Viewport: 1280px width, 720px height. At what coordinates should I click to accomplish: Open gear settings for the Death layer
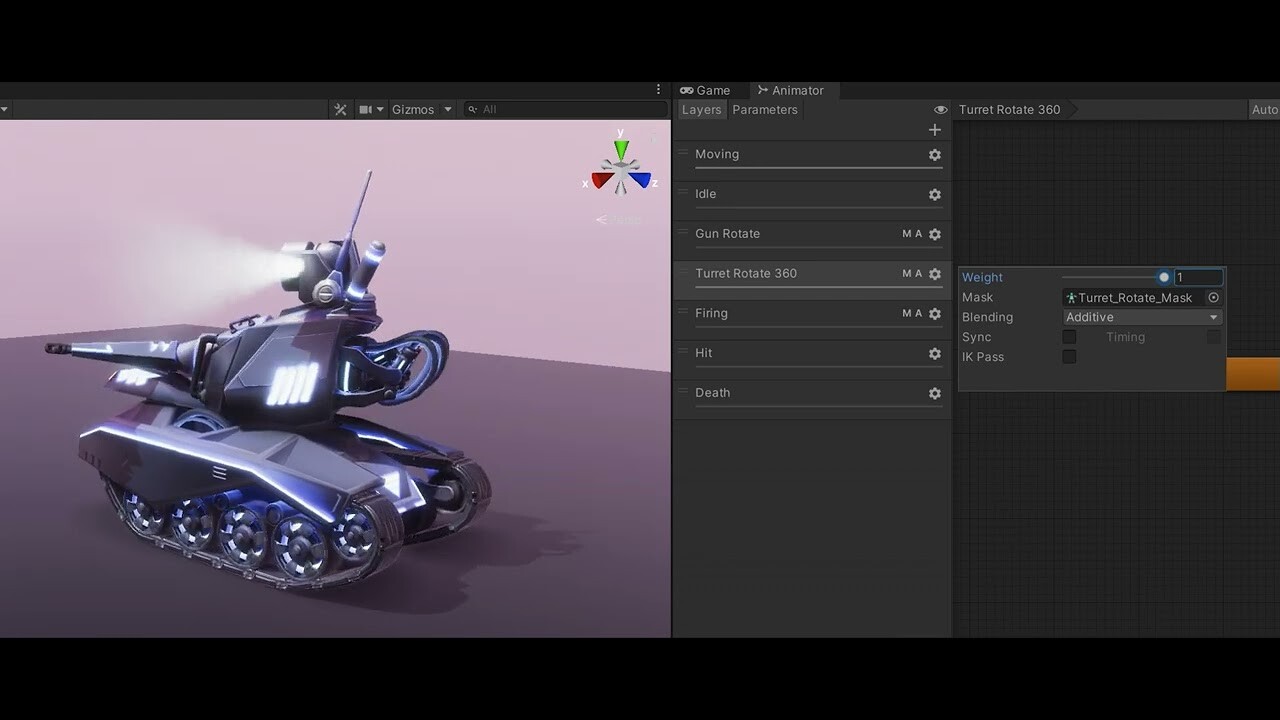tap(934, 393)
